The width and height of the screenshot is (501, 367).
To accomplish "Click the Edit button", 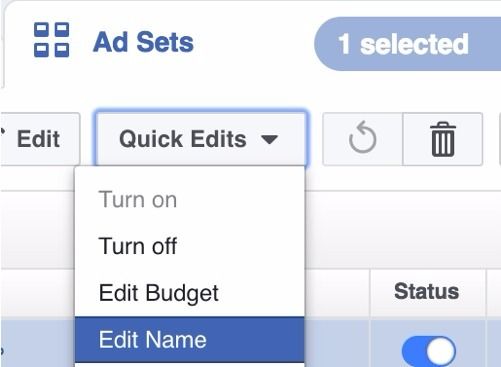I will 38,139.
